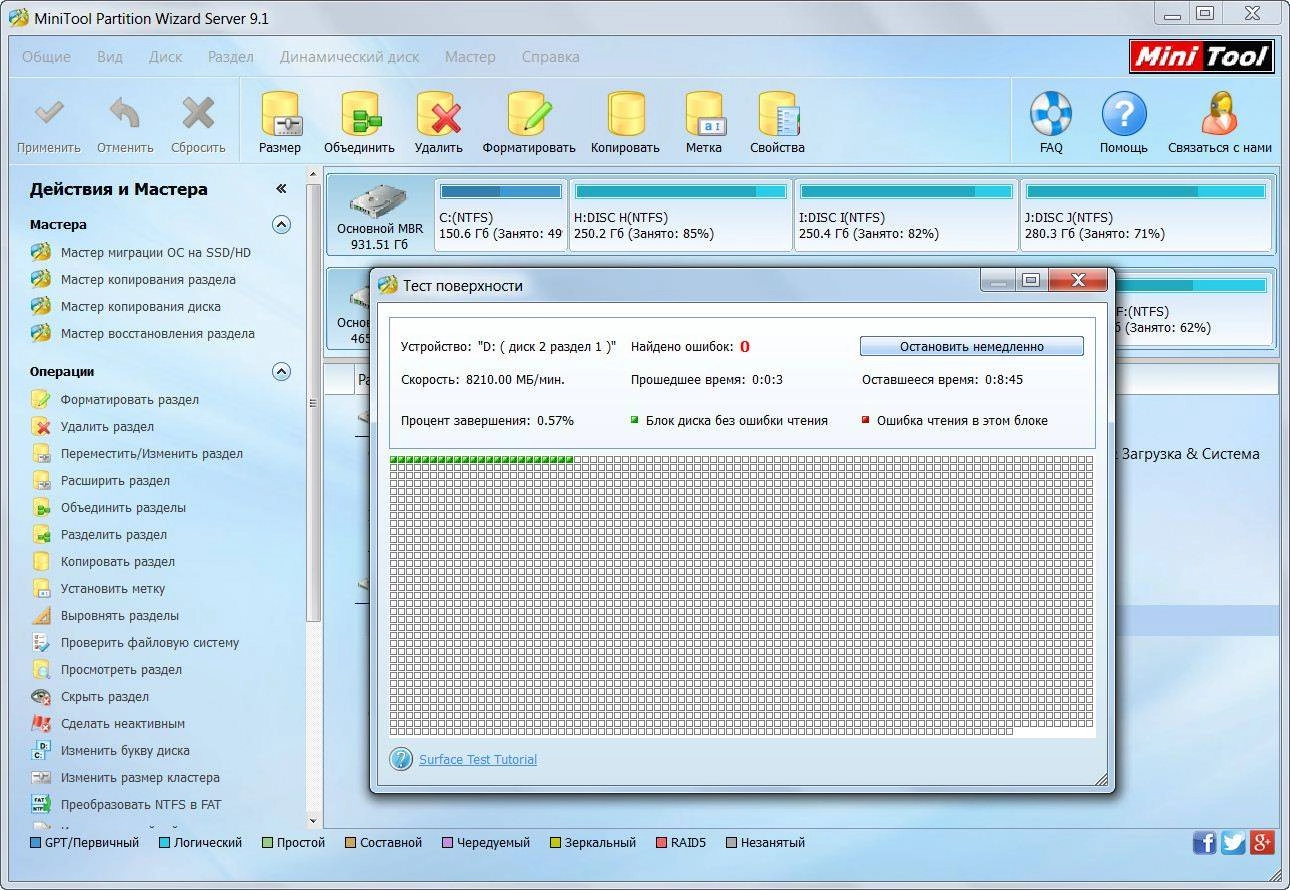Viewport: 1290px width, 890px height.
Task: Select the Размер (Resize) partition tool
Action: pyautogui.click(x=280, y=114)
